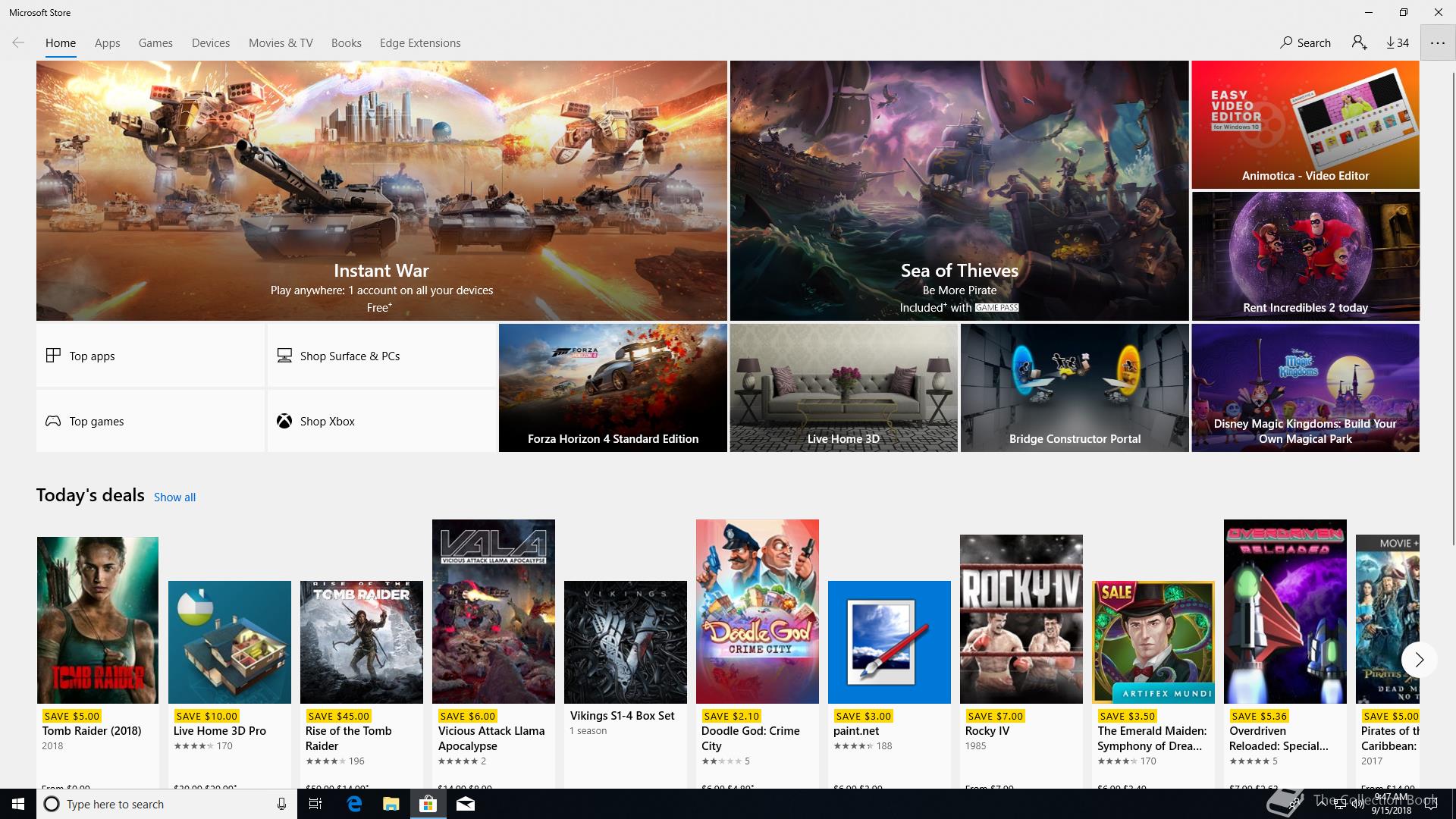The width and height of the screenshot is (1456, 819).
Task: Switch to the Games tab
Action: click(x=155, y=42)
